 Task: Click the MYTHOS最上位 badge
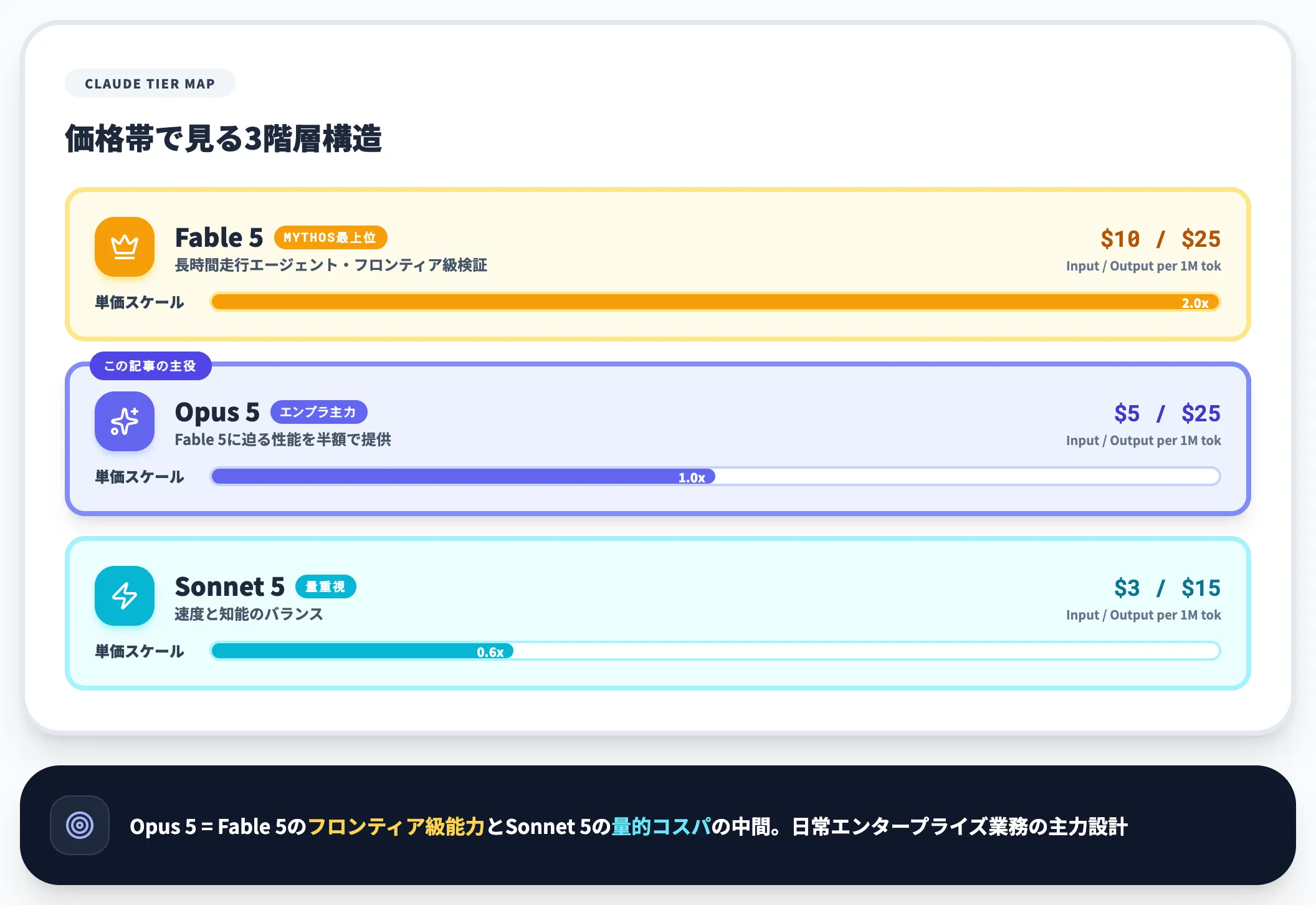coord(330,237)
